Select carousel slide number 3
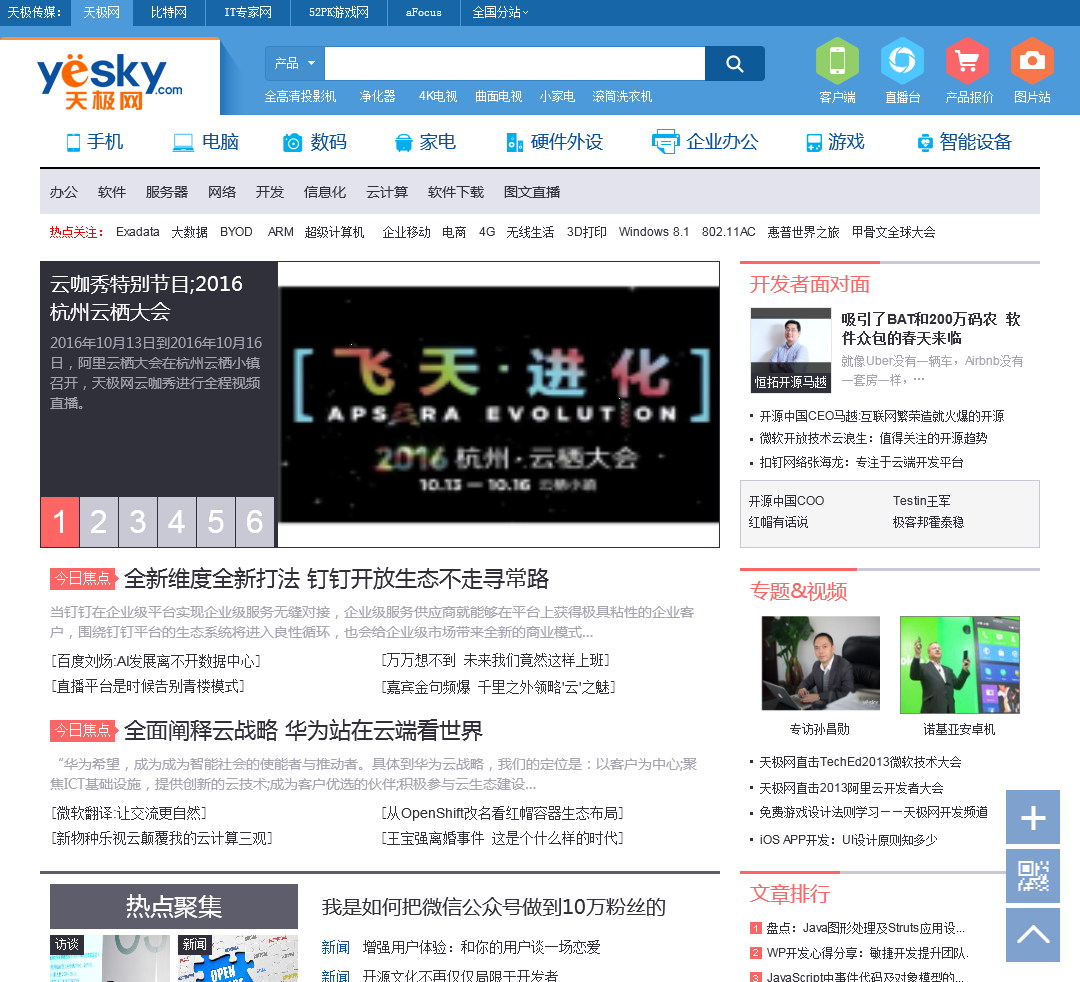Viewport: 1080px width, 982px height. pos(138,522)
